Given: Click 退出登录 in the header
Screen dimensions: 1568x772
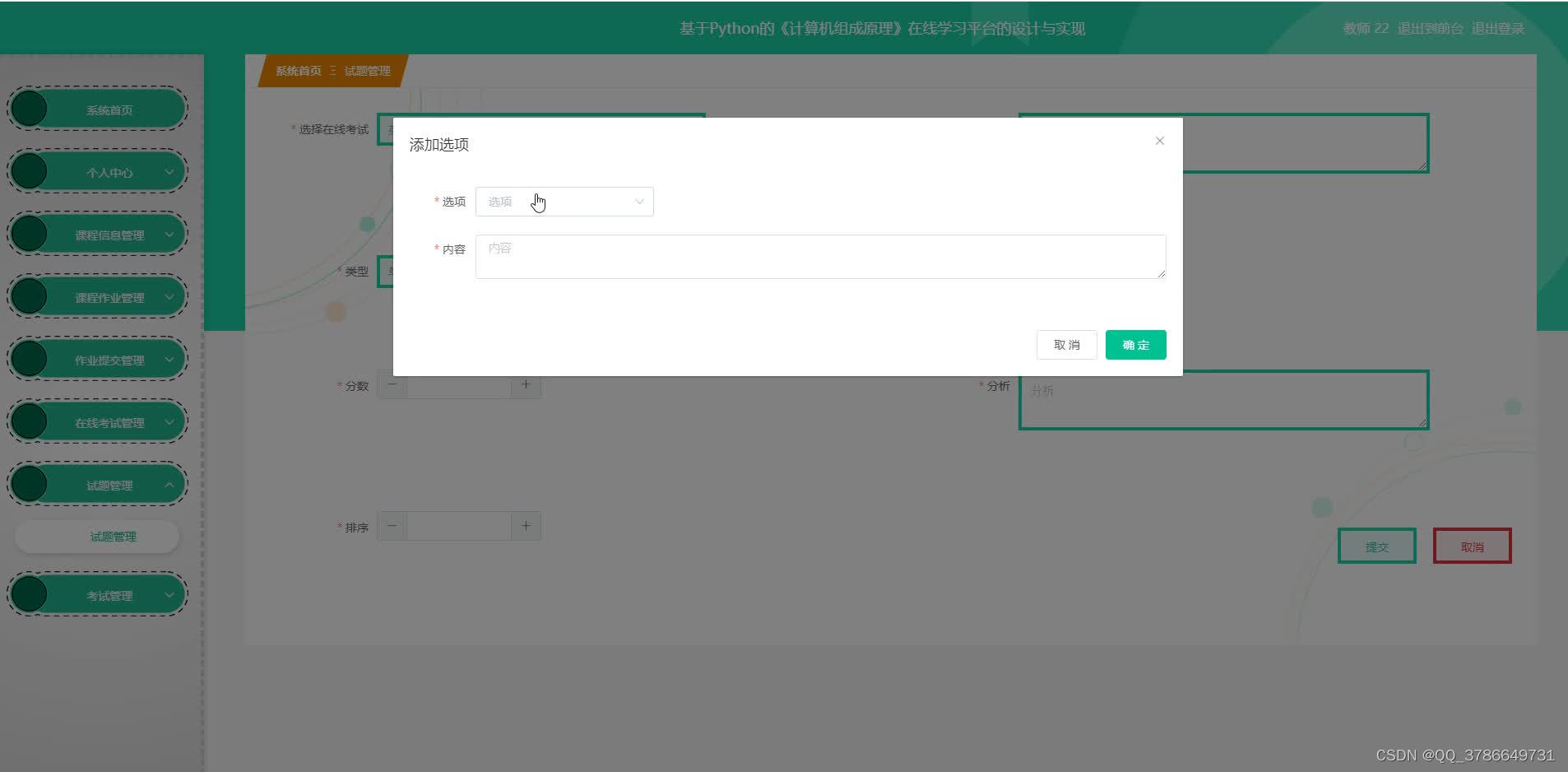Looking at the screenshot, I should (x=1497, y=28).
